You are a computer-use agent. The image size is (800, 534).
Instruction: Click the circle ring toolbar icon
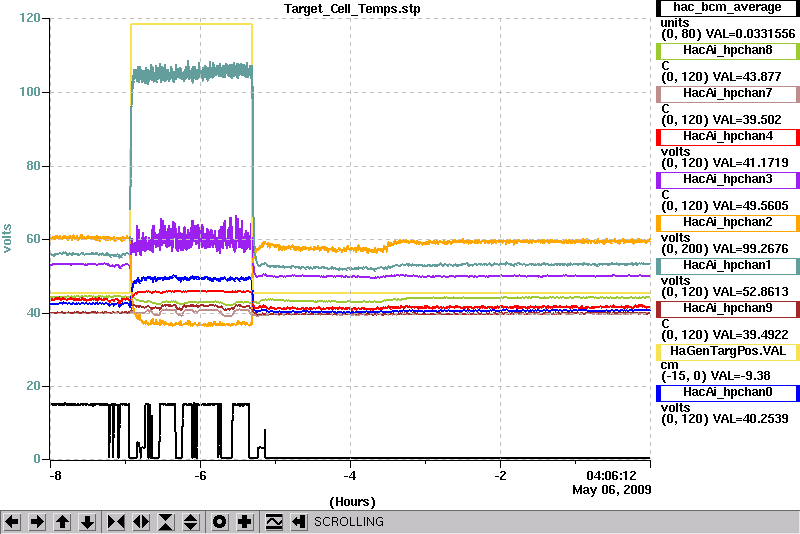[x=220, y=522]
